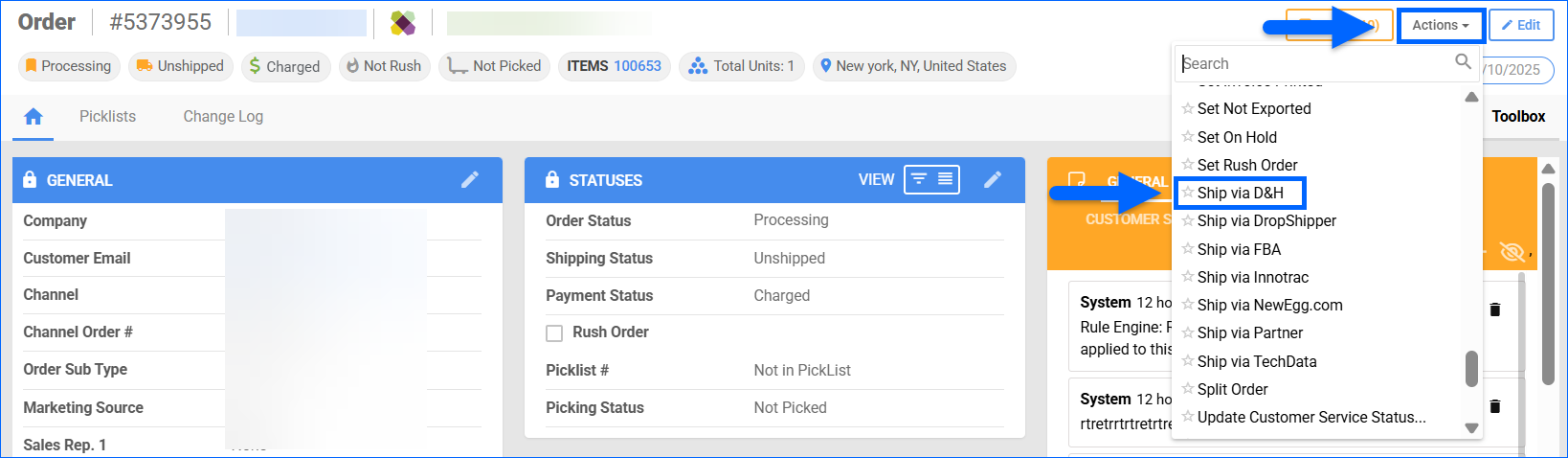The image size is (1568, 458).
Task: Click the Home tab icon
Action: pyautogui.click(x=34, y=117)
